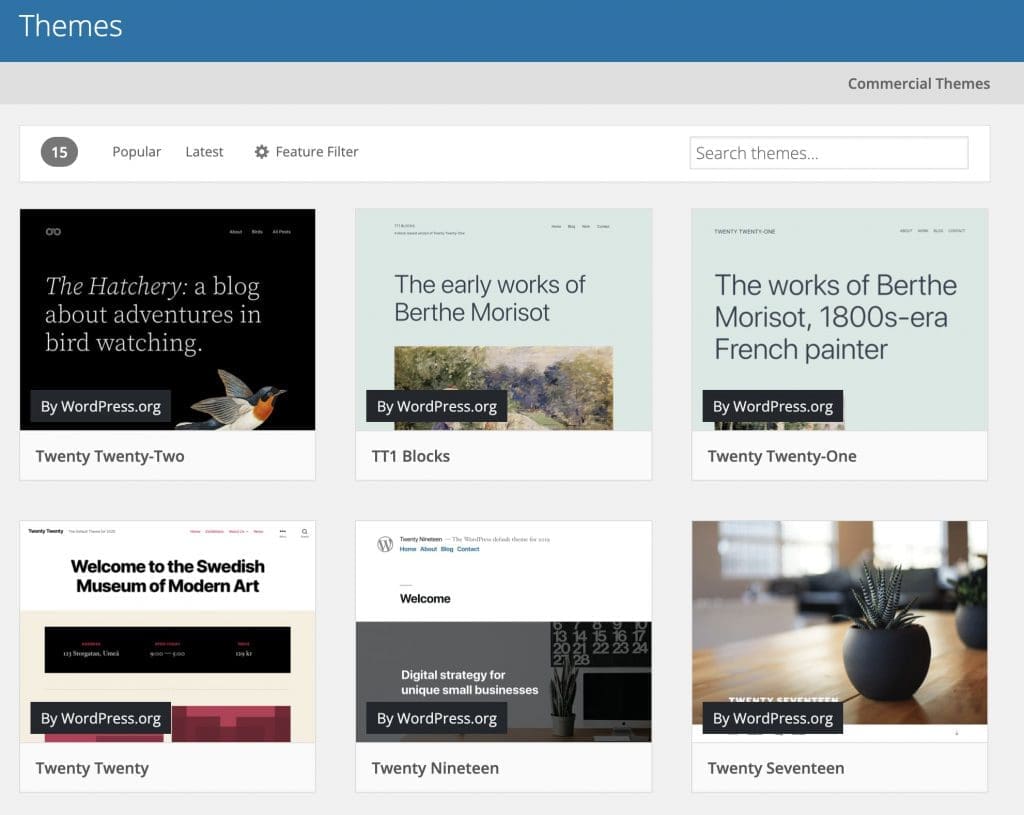Click the TT1 Blocks theme name
This screenshot has width=1024, height=815.
click(411, 456)
